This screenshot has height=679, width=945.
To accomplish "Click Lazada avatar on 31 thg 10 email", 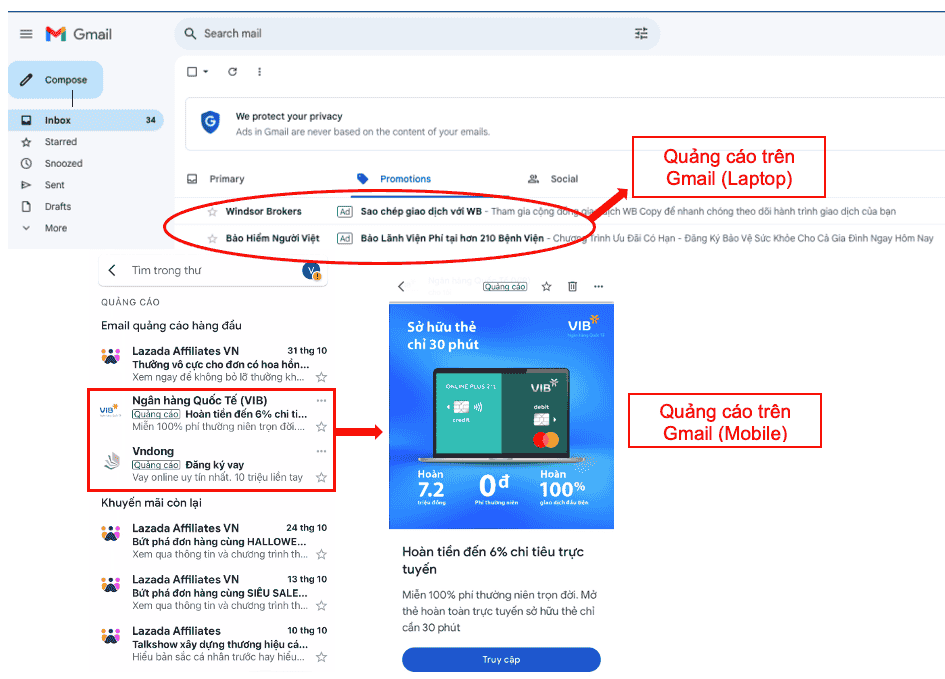I will 111,356.
